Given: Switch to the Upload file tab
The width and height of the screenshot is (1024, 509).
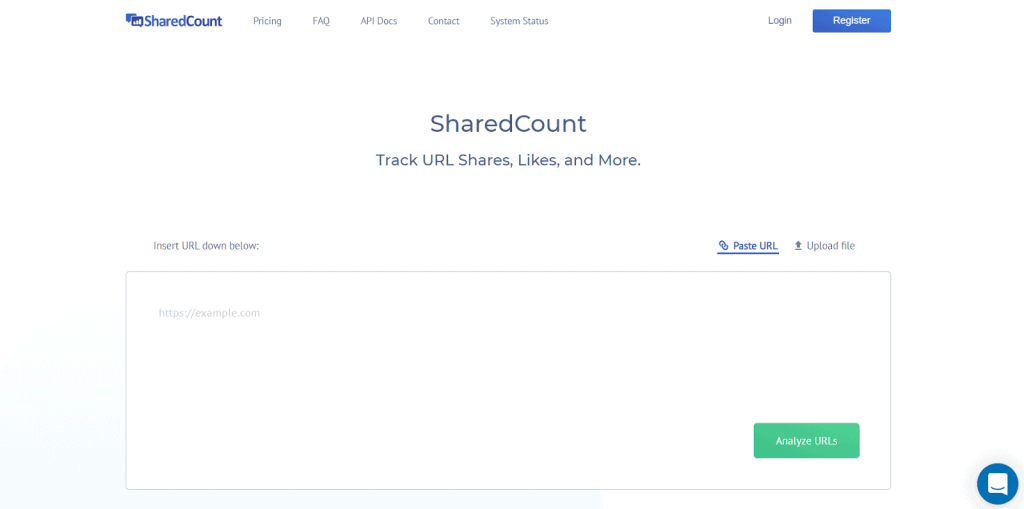Looking at the screenshot, I should pyautogui.click(x=824, y=246).
